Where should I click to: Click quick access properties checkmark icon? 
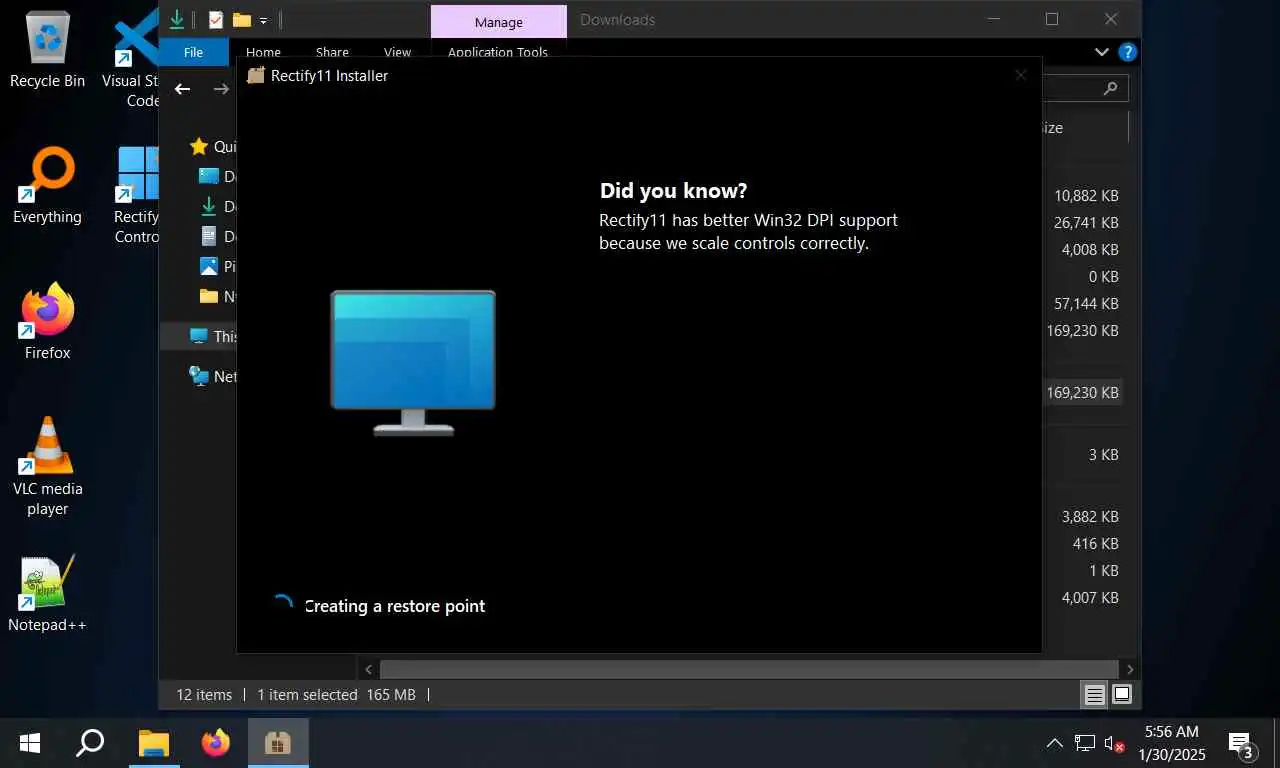pos(215,19)
